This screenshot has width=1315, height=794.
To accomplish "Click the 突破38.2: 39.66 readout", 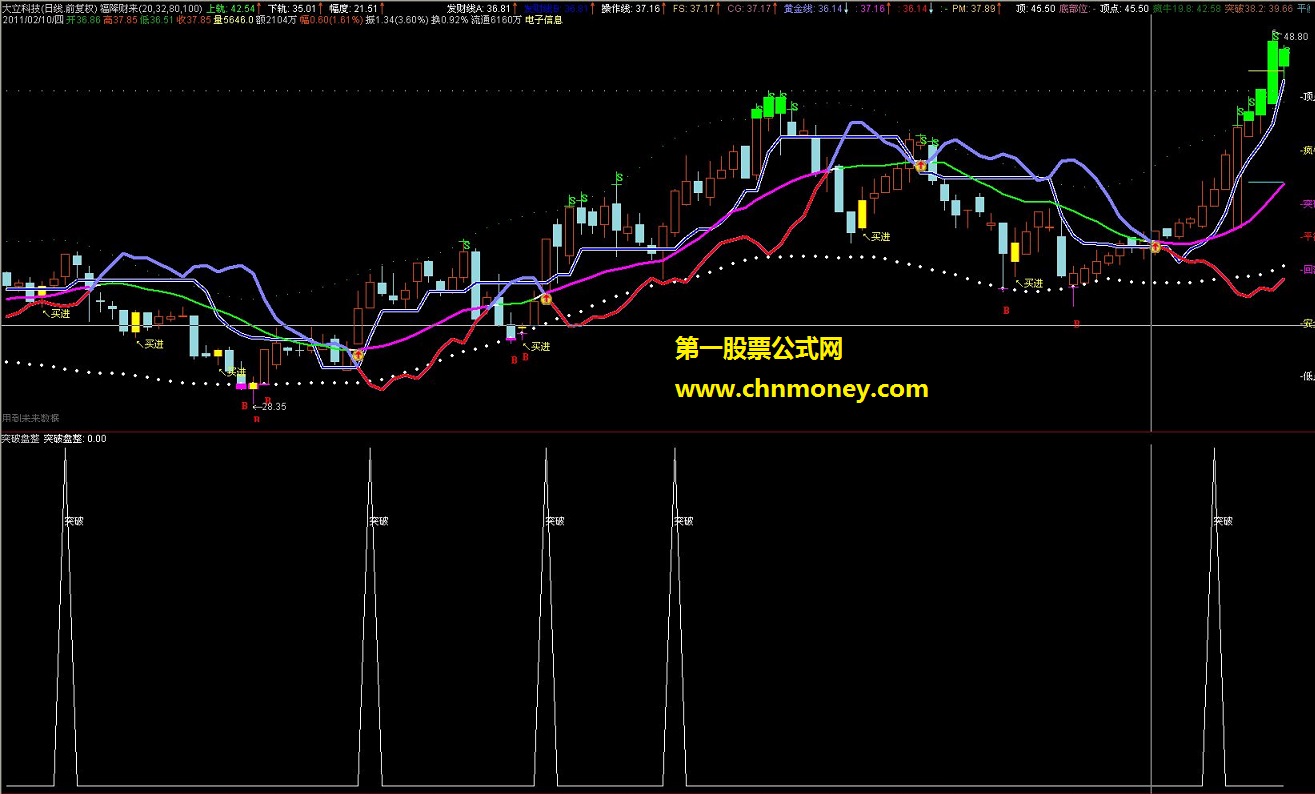I will (1257, 7).
